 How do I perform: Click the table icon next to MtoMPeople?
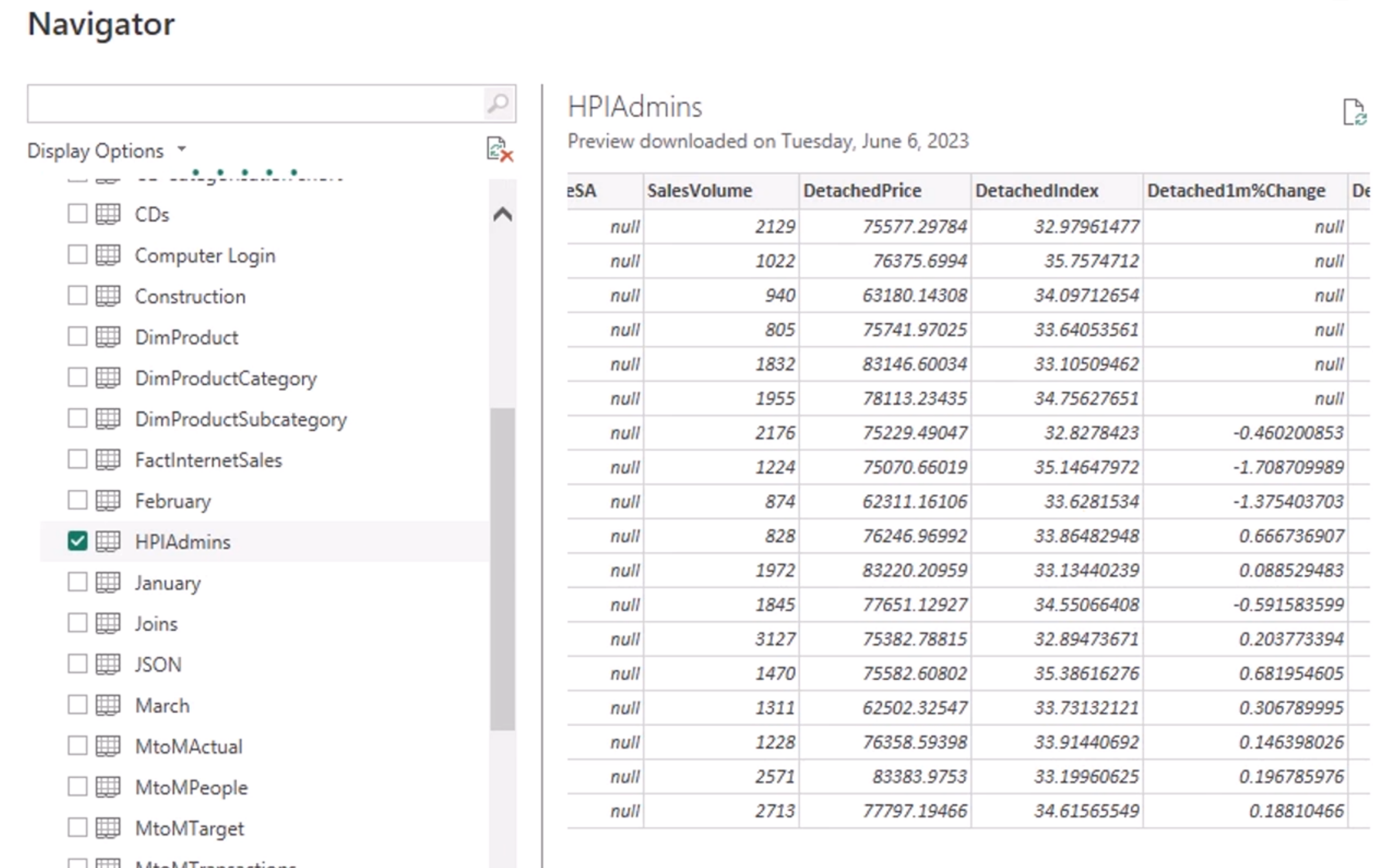point(108,787)
